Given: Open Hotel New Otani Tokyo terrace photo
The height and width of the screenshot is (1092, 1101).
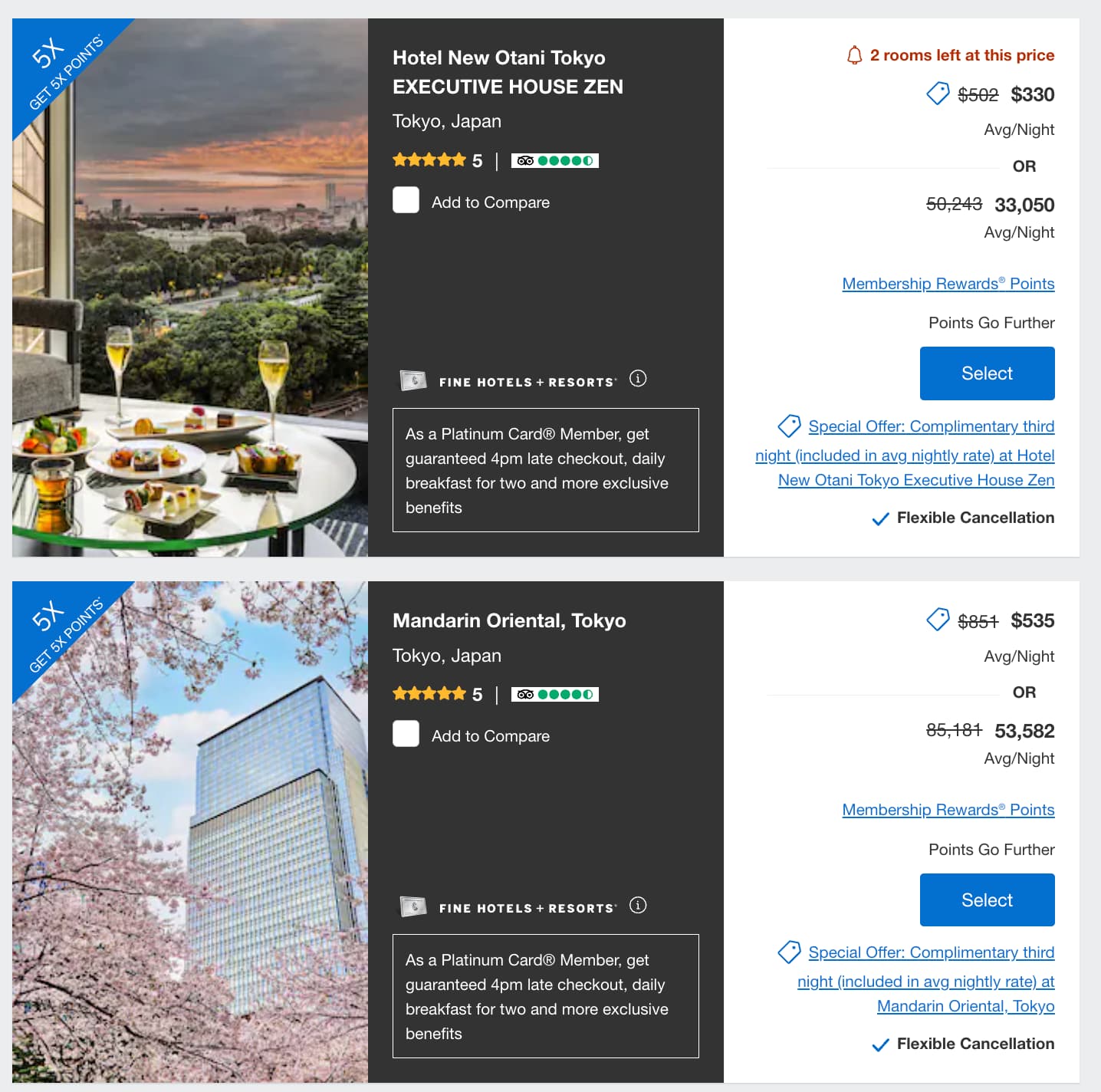Looking at the screenshot, I should pyautogui.click(x=190, y=307).
